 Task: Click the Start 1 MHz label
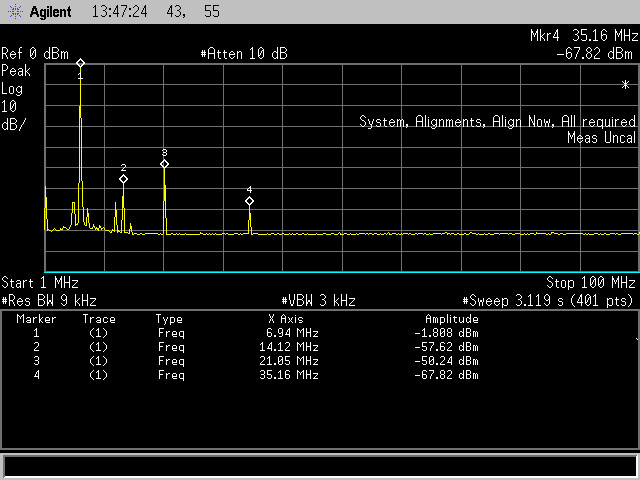click(40, 282)
